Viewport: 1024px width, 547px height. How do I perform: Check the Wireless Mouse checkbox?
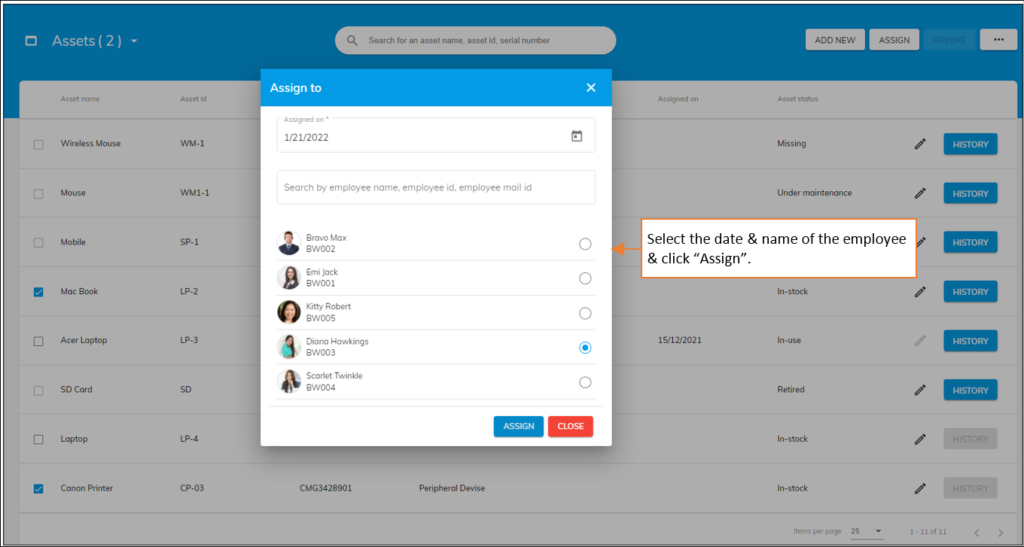tap(38, 144)
